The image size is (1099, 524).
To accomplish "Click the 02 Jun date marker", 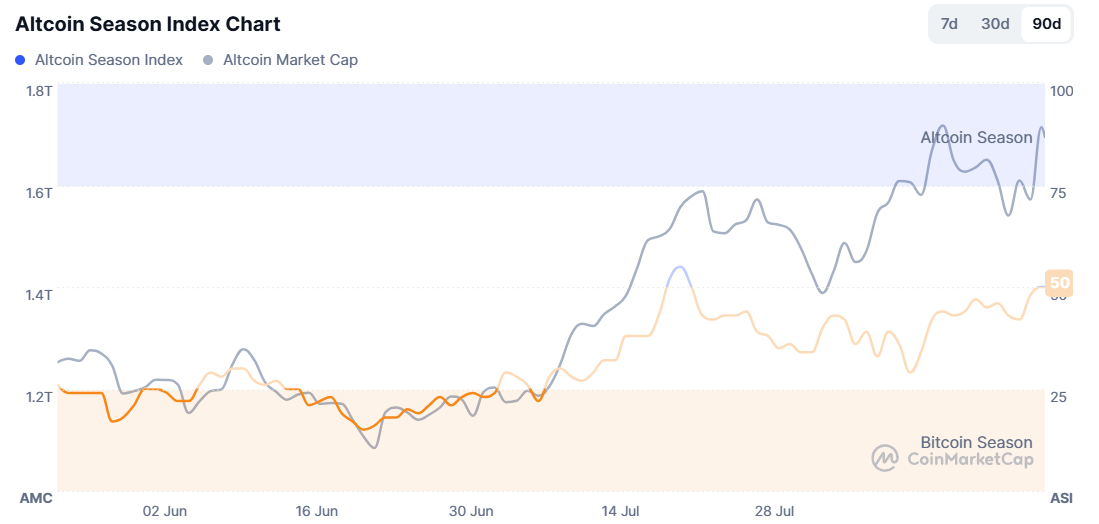I will tap(165, 511).
